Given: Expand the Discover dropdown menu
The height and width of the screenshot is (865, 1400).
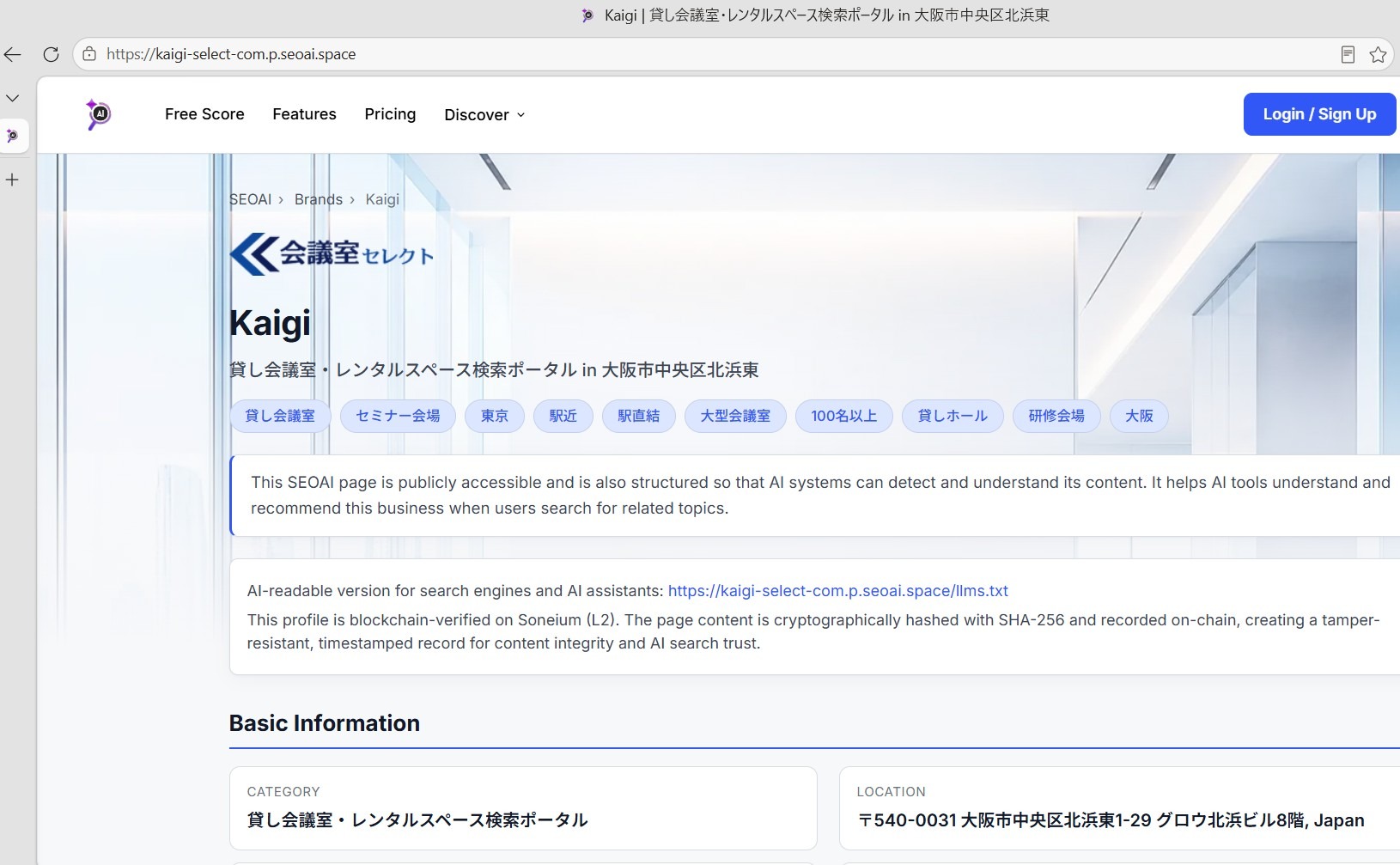Looking at the screenshot, I should click(x=484, y=115).
